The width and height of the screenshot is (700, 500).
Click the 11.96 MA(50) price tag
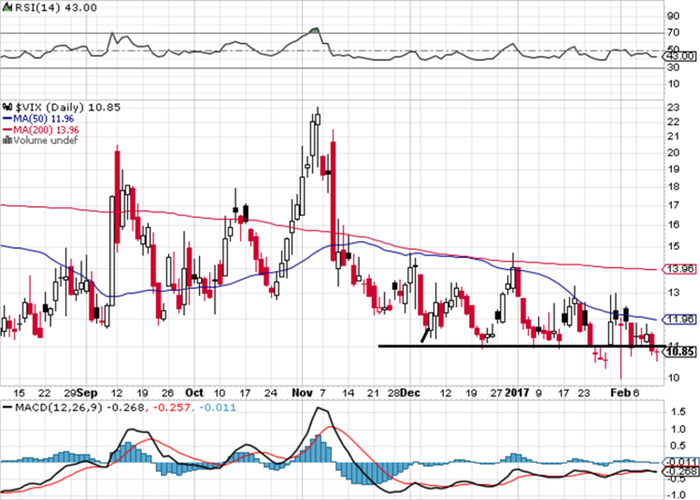click(x=680, y=319)
